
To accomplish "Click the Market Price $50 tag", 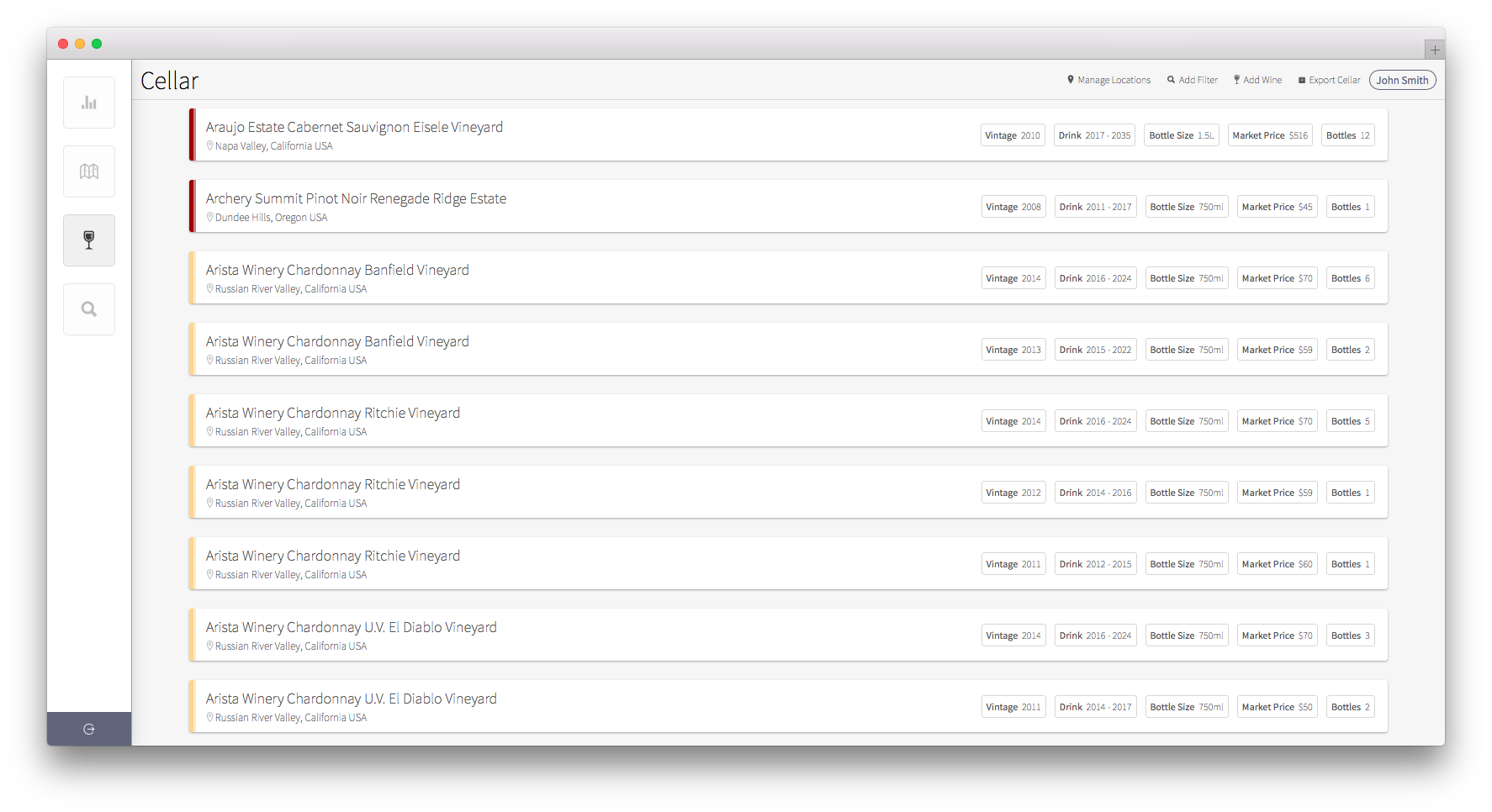I will 1277,707.
